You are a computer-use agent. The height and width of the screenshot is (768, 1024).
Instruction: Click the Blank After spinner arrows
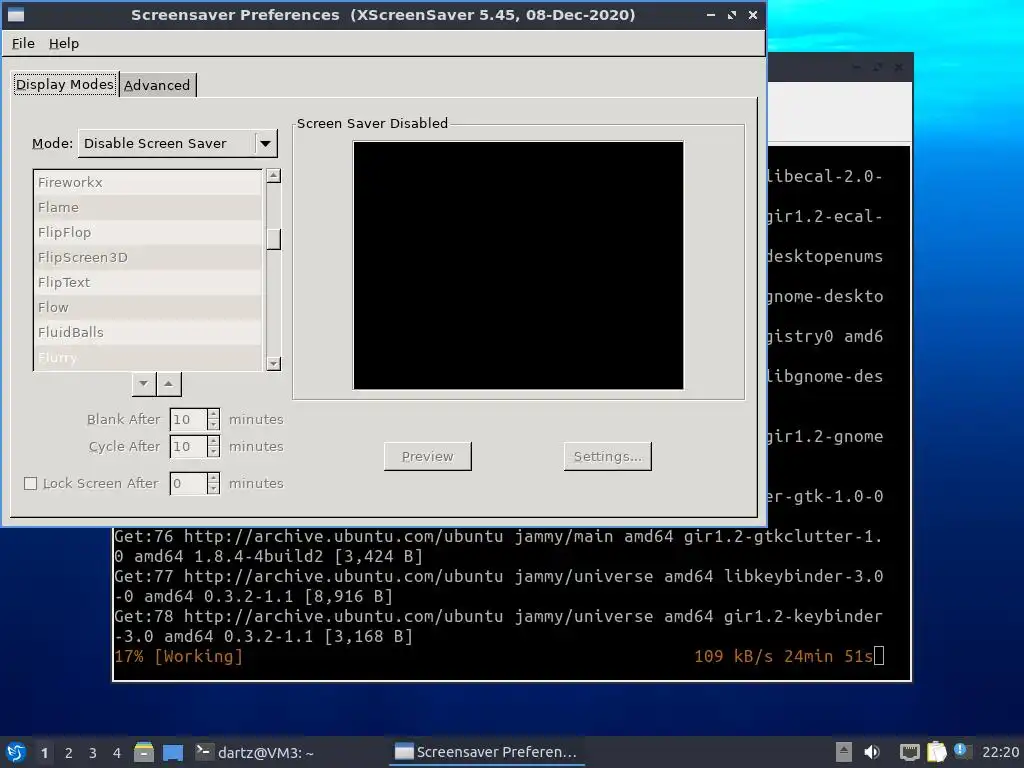pos(213,419)
